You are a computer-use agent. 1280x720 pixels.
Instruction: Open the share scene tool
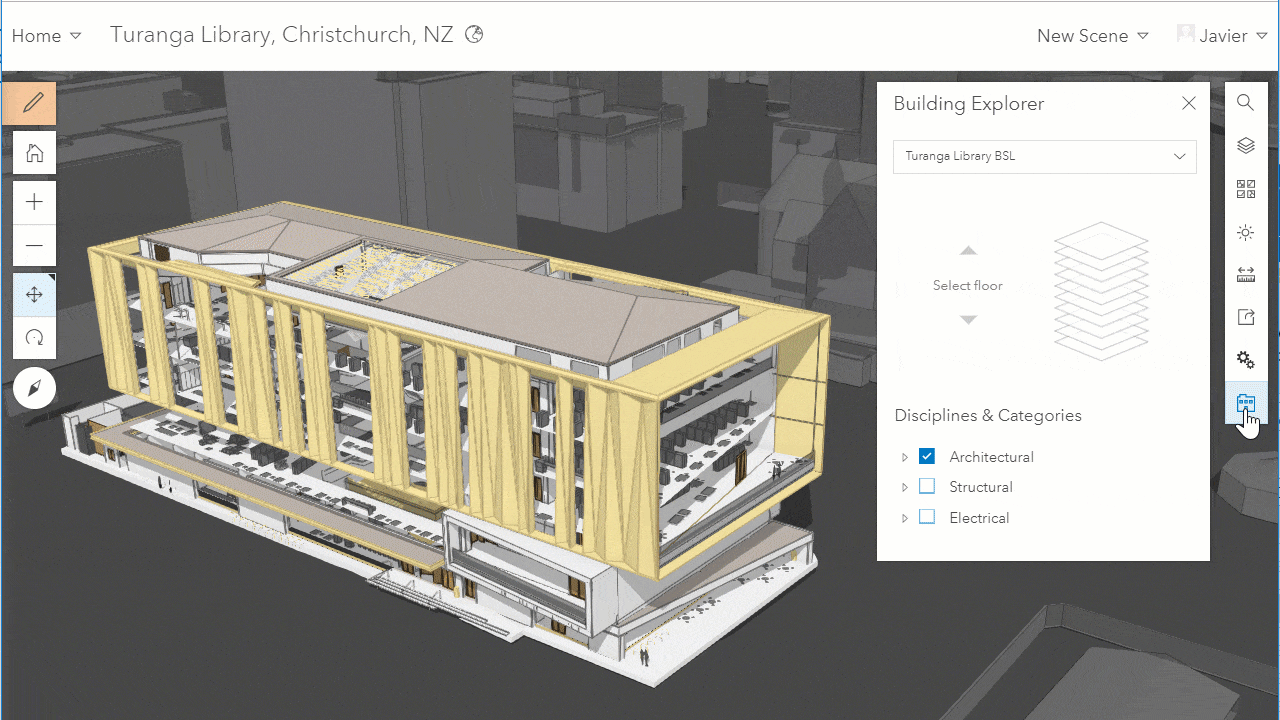point(1245,317)
